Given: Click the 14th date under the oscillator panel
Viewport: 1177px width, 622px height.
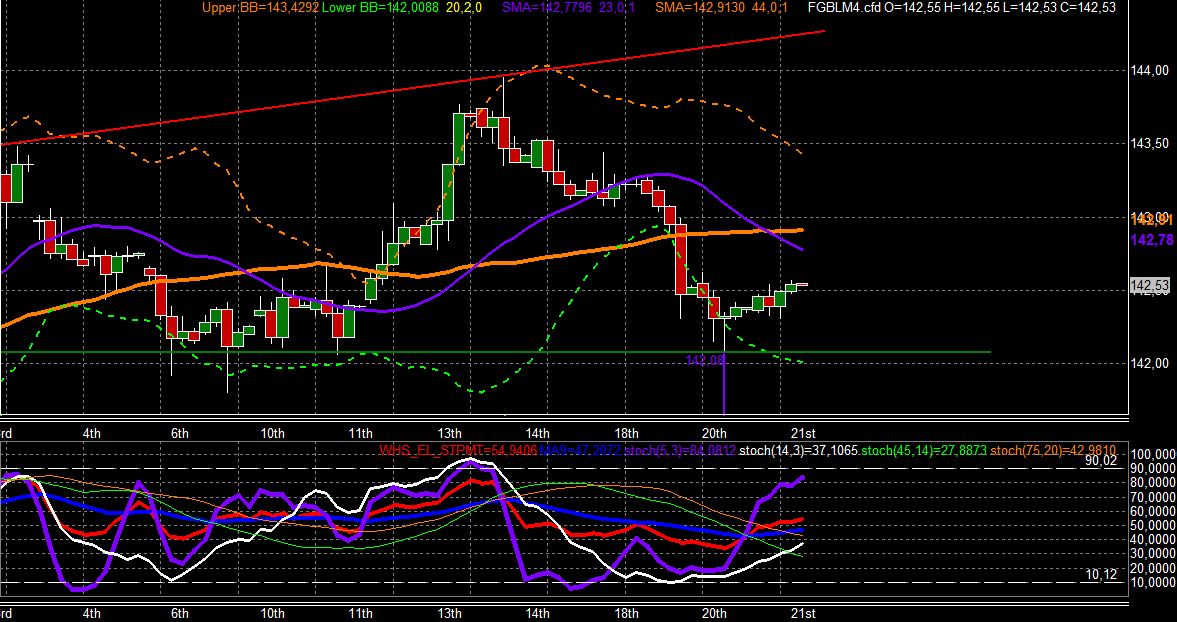Looking at the screenshot, I should coord(537,613).
